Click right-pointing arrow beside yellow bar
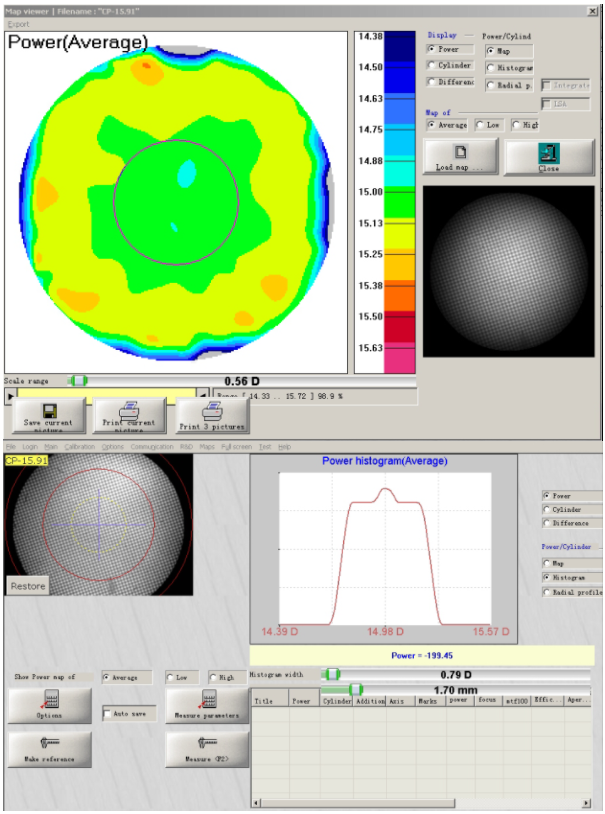 point(9,396)
